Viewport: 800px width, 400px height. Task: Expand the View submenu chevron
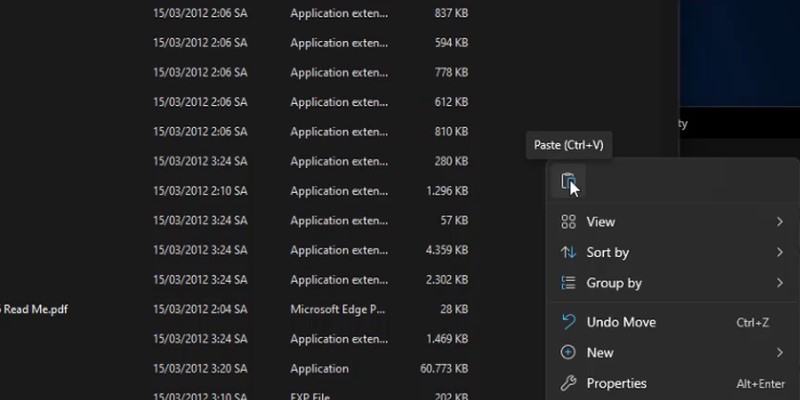780,222
